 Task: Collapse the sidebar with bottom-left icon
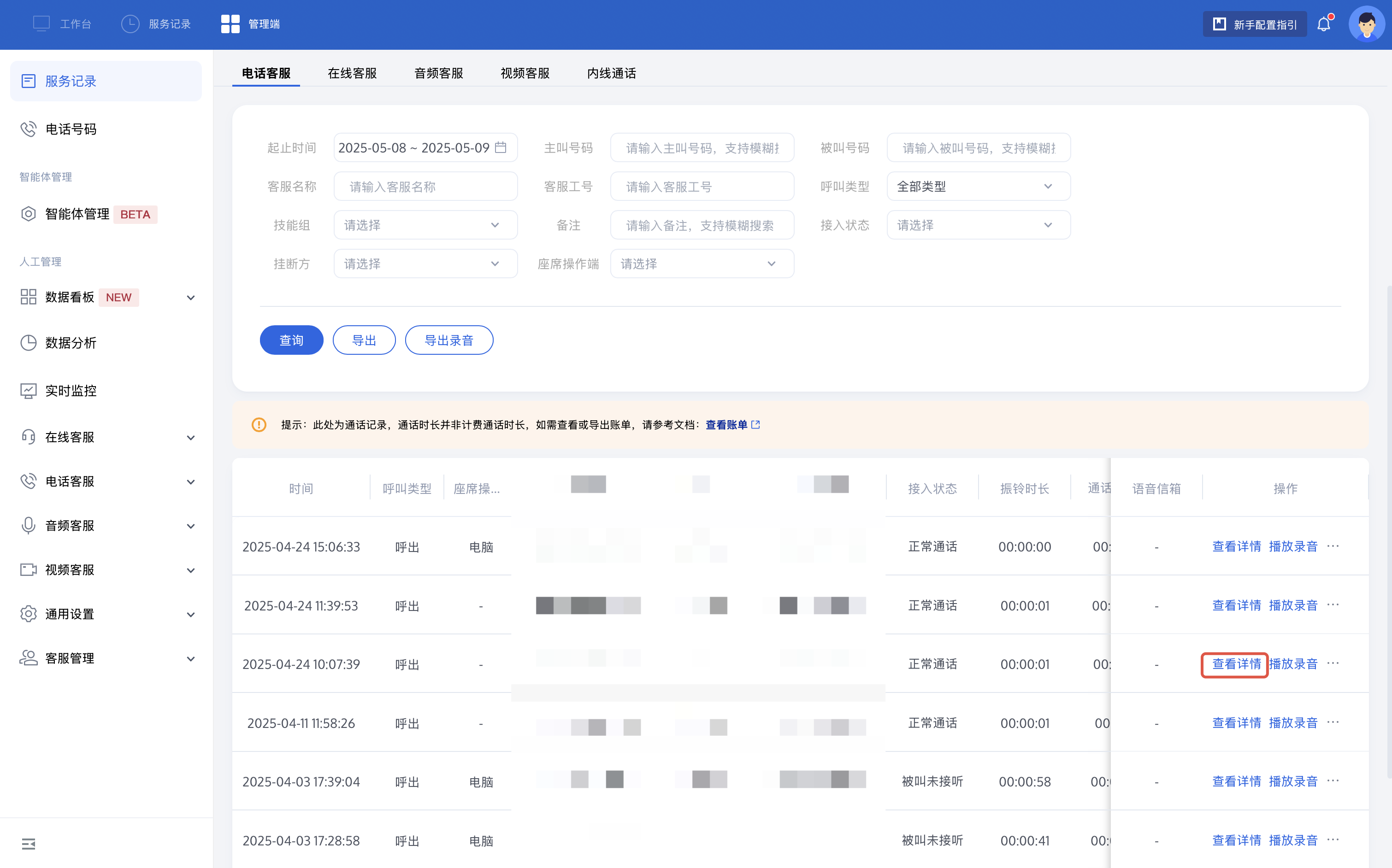point(28,843)
